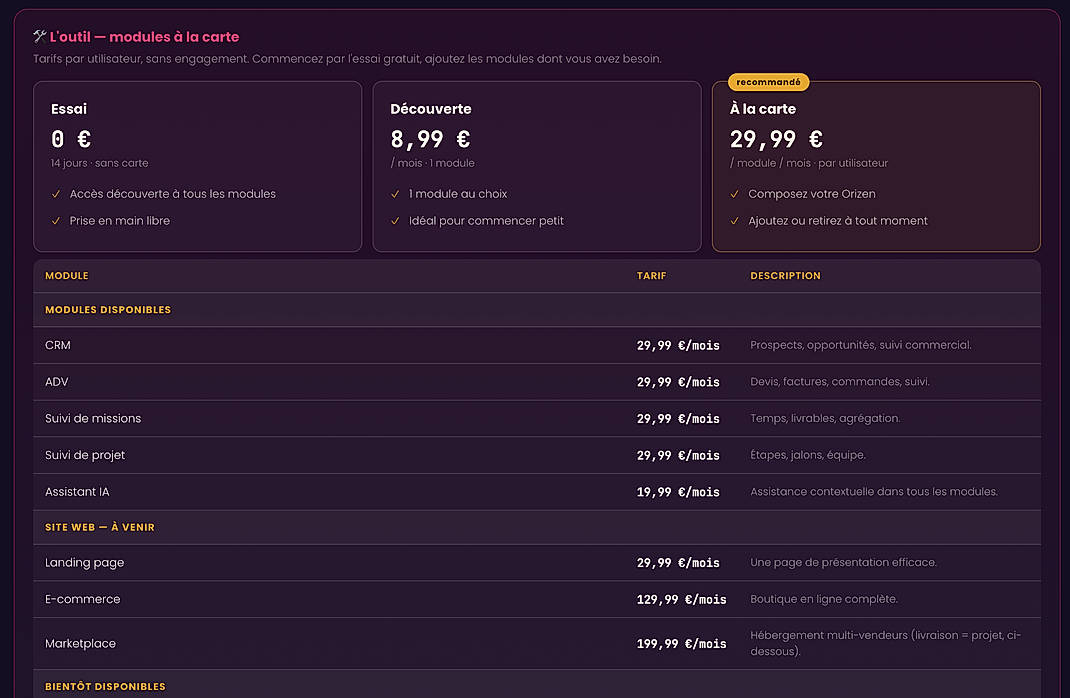The width and height of the screenshot is (1070, 698).
Task: Click the 'MODULES DISPONIBLES' section header
Action: coord(108,310)
